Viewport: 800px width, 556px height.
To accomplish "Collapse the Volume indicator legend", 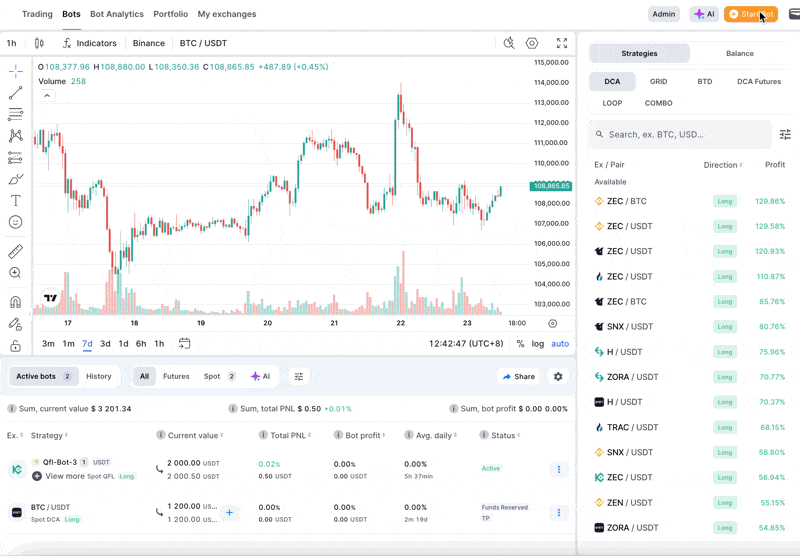I will tap(46, 96).
